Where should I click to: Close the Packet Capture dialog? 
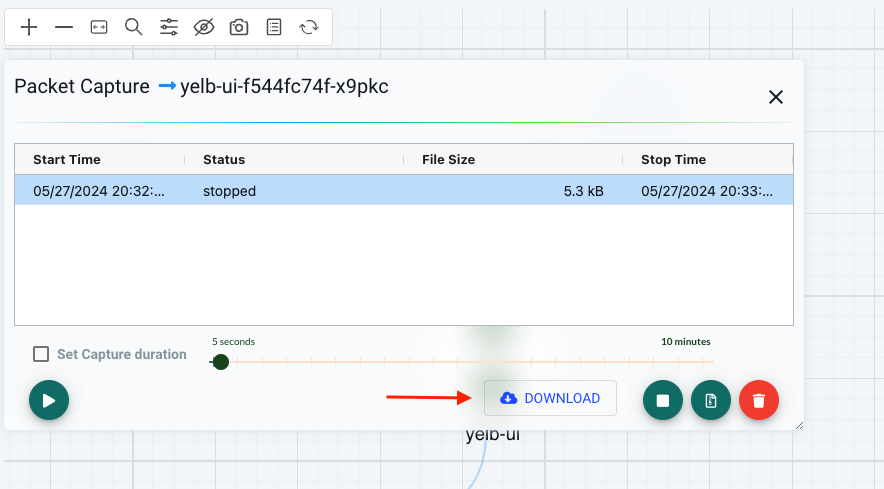[x=776, y=97]
